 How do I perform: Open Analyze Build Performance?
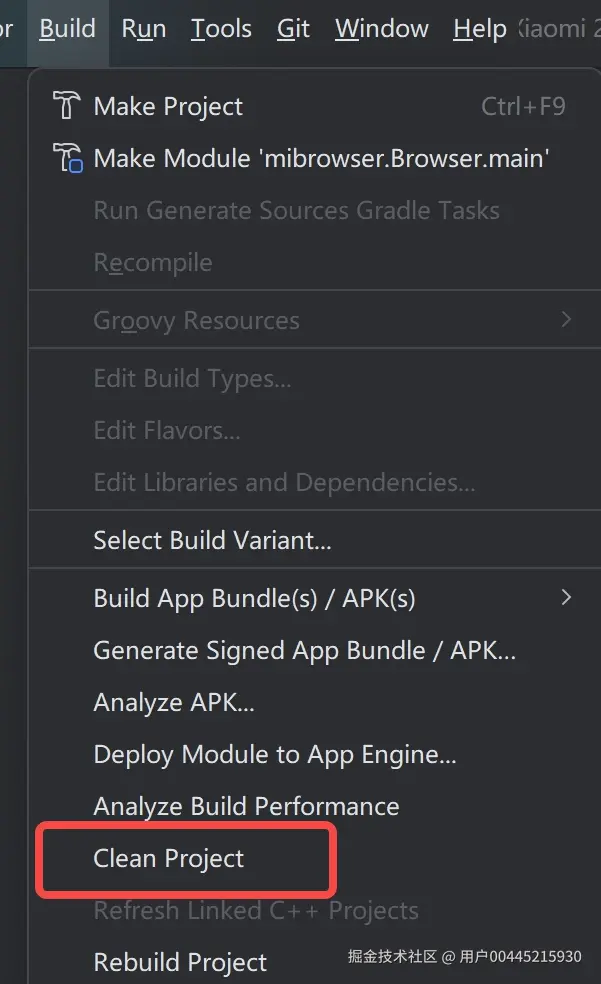click(x=246, y=806)
